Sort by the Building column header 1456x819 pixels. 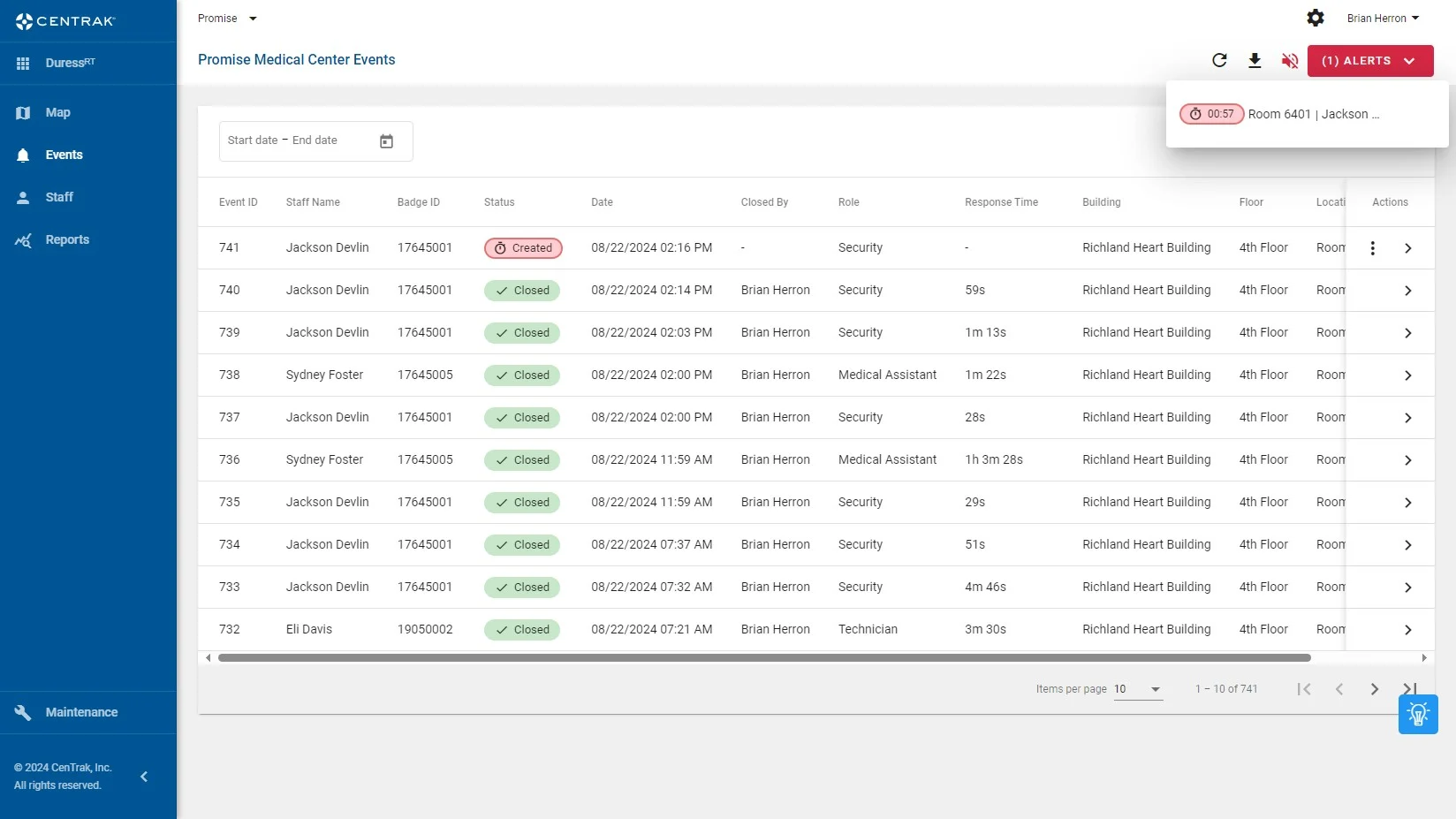coord(1102,202)
